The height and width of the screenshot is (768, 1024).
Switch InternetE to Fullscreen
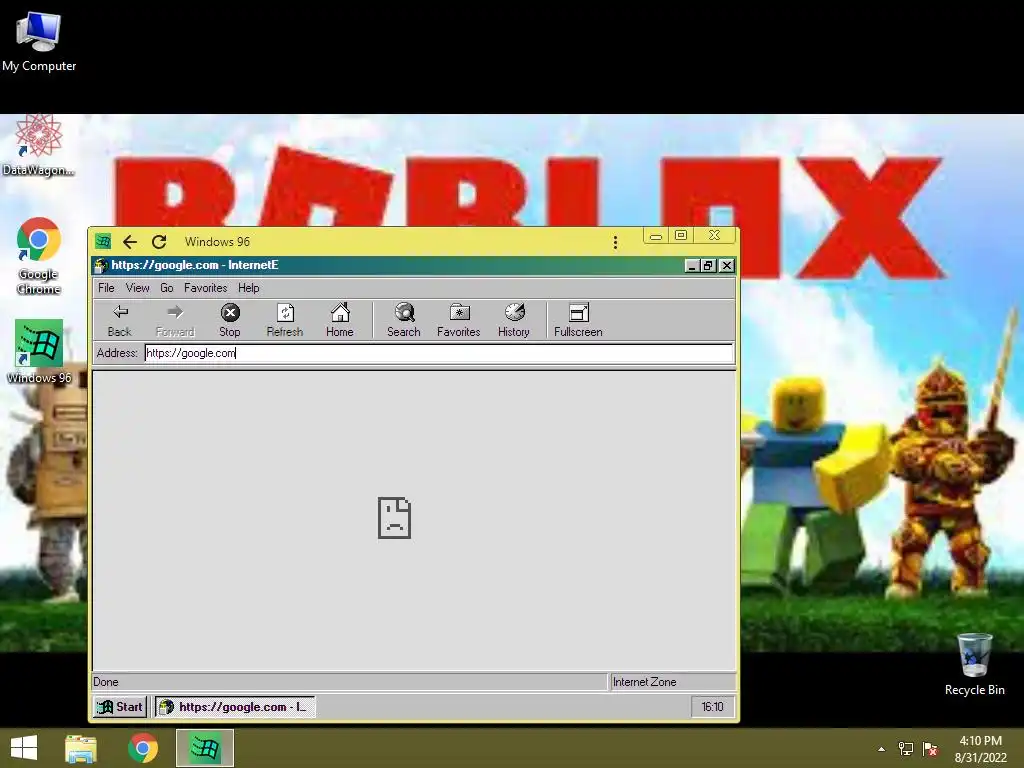click(578, 320)
